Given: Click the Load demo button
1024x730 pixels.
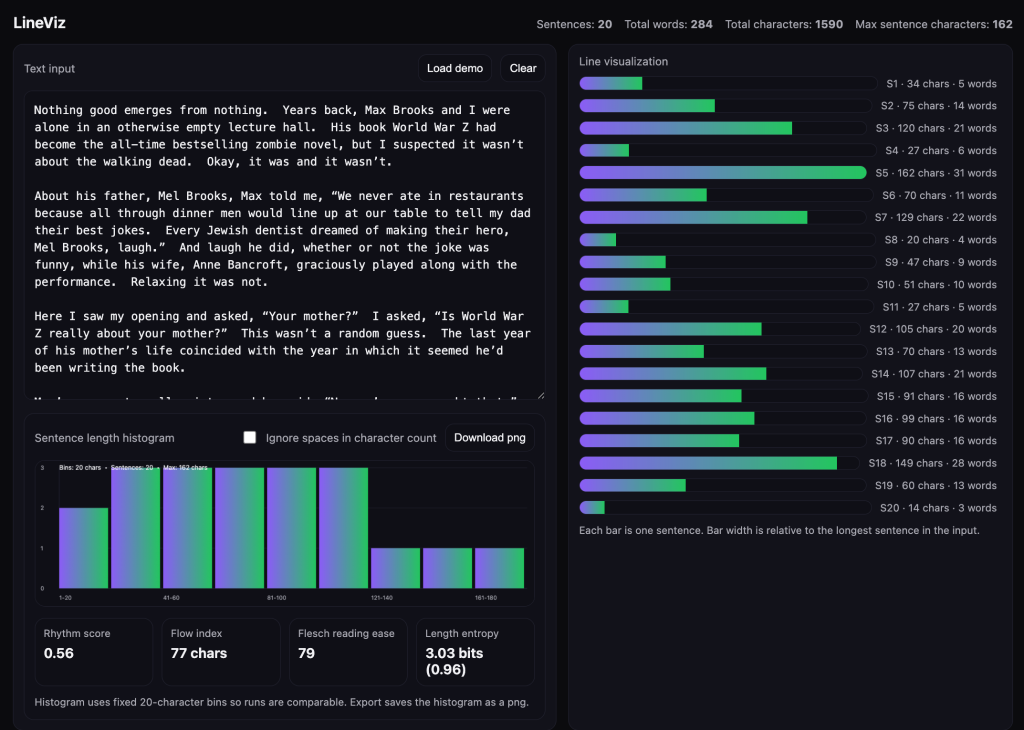Looking at the screenshot, I should click(x=455, y=68).
